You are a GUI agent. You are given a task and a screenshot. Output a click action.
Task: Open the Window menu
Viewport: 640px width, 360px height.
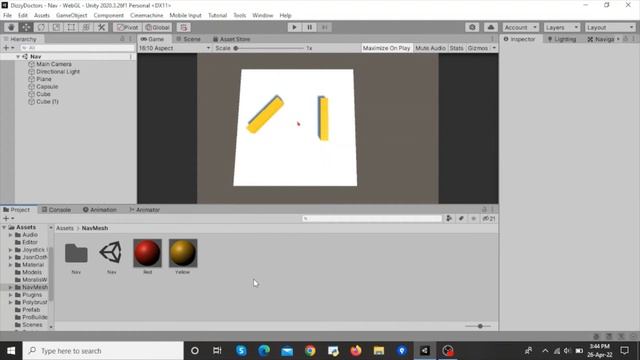coord(262,16)
